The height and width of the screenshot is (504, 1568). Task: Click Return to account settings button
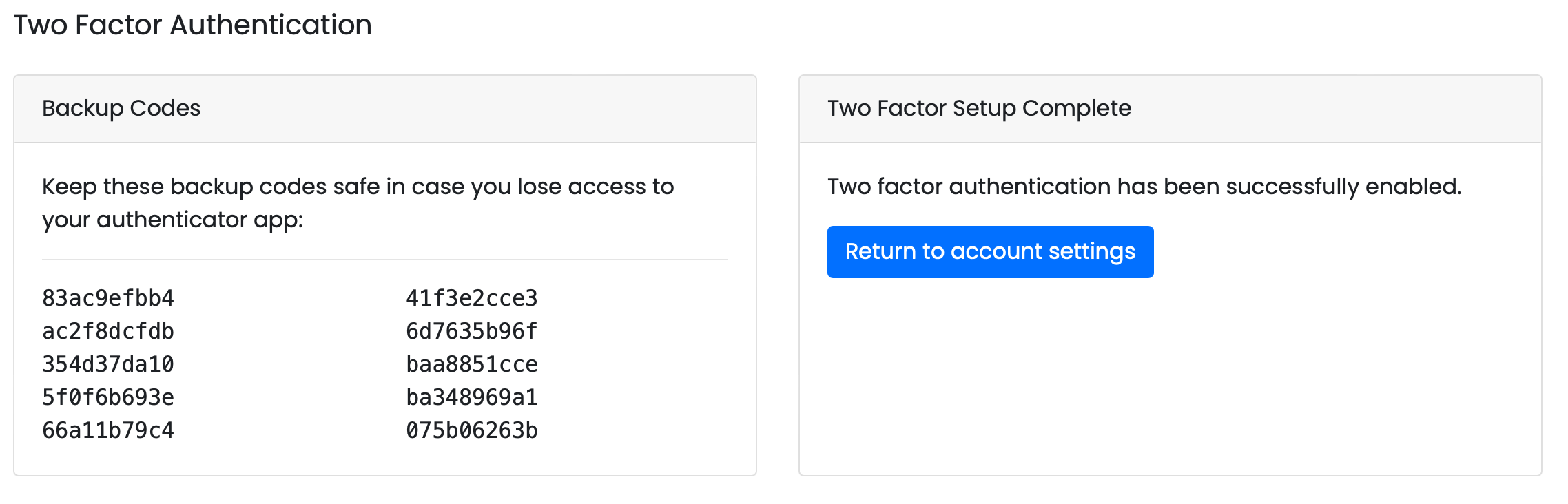pos(990,252)
